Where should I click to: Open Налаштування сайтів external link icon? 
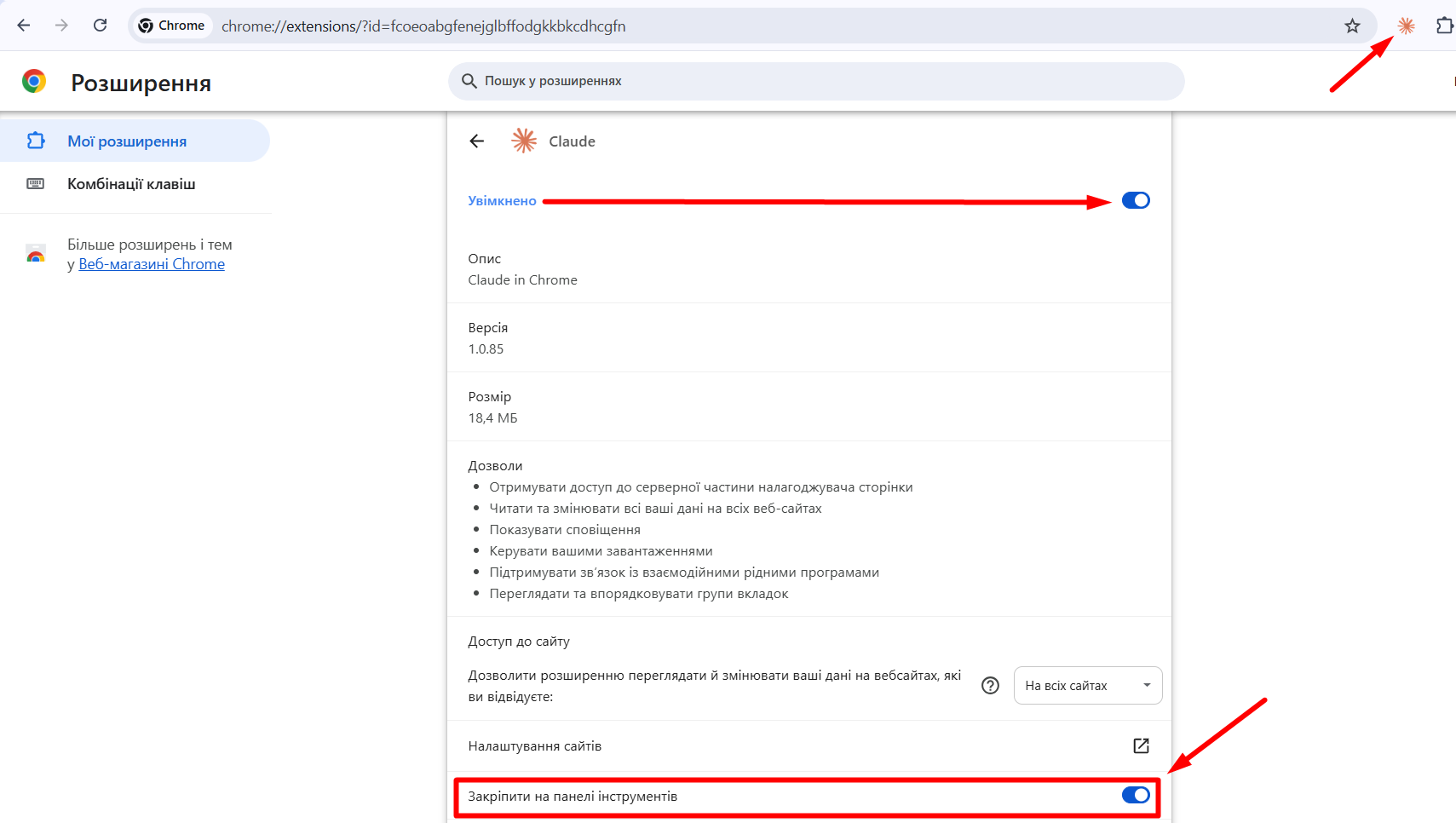tap(1141, 746)
